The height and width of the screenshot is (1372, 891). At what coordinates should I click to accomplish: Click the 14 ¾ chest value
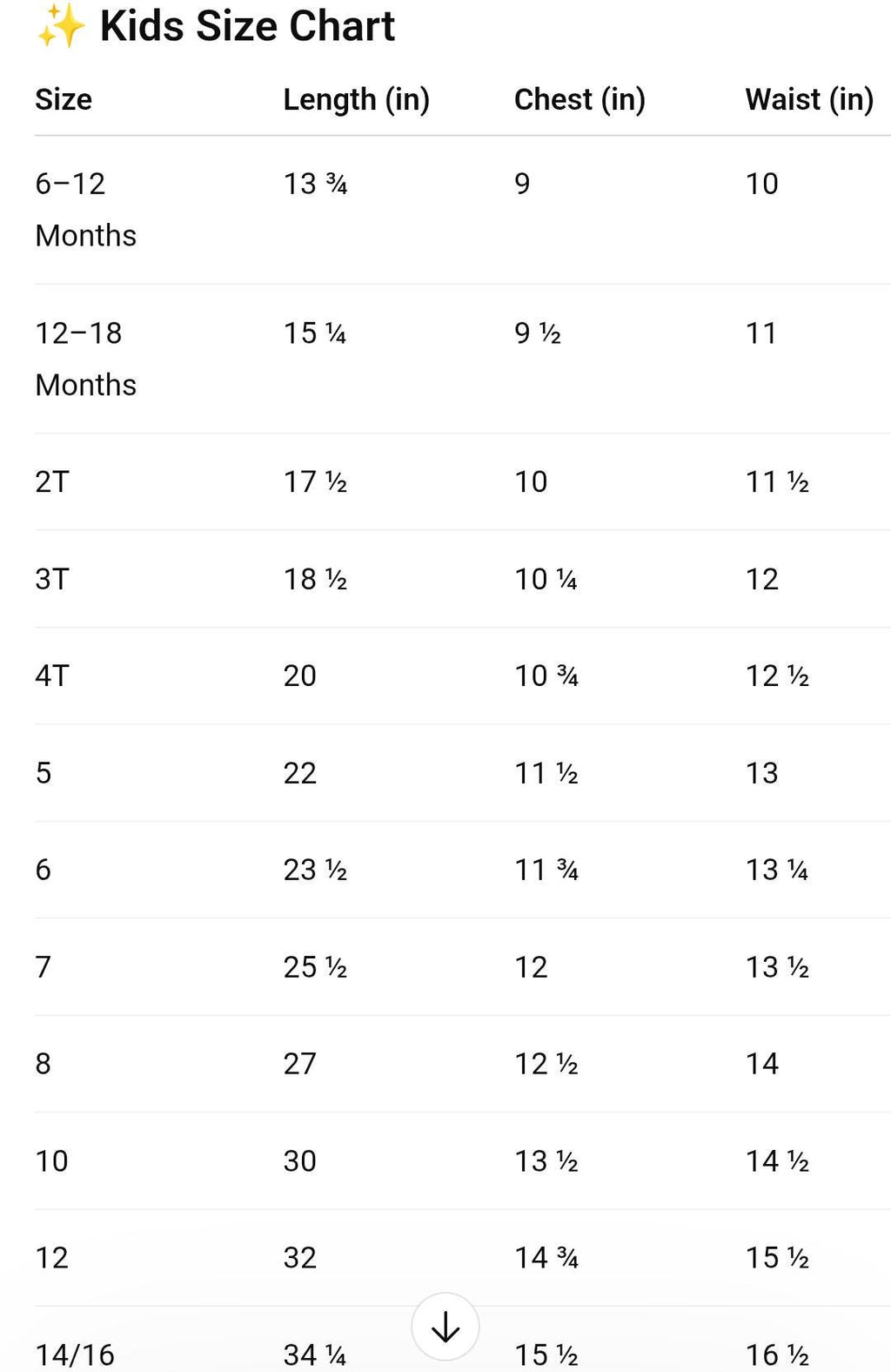(546, 1258)
